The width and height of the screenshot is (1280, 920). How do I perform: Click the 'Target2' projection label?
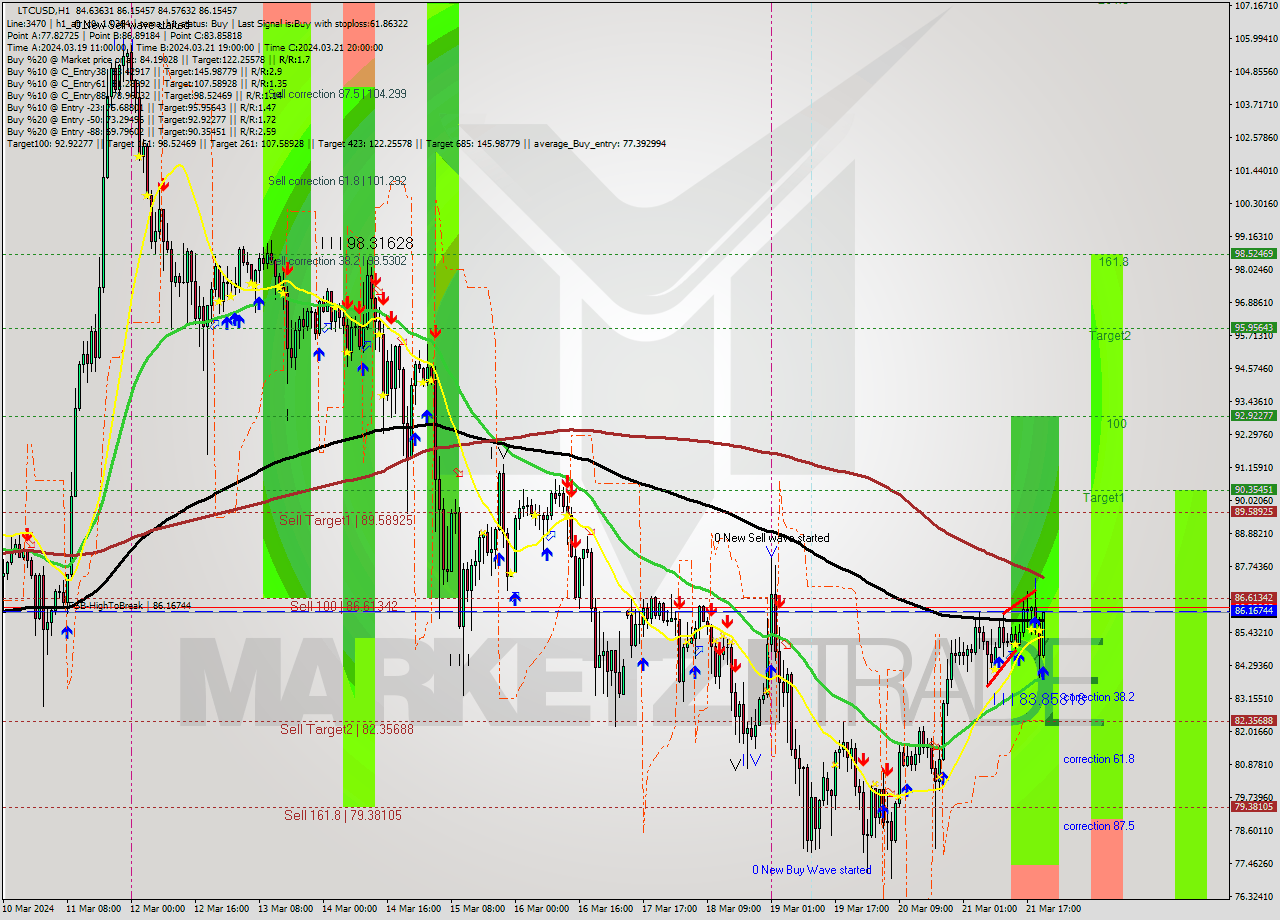pos(1110,336)
